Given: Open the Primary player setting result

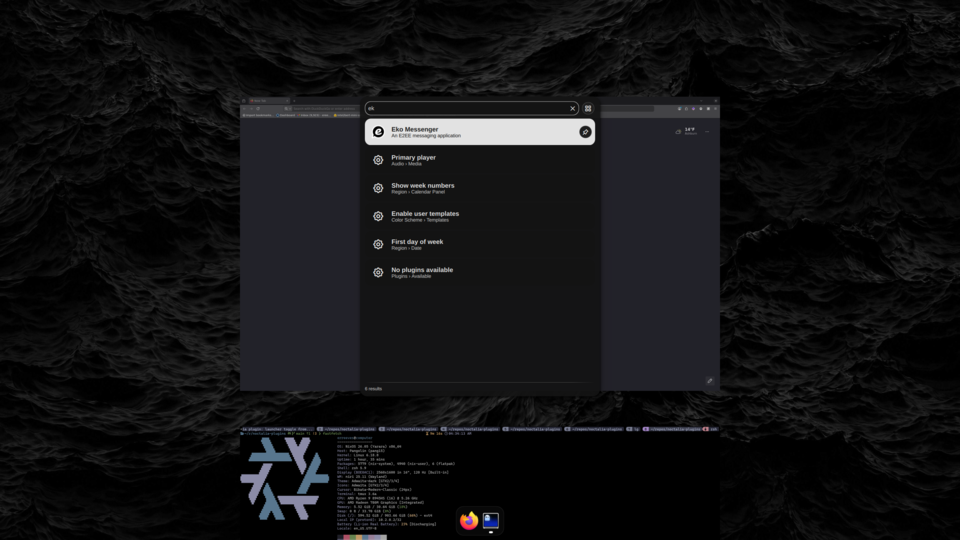Looking at the screenshot, I should (479, 160).
